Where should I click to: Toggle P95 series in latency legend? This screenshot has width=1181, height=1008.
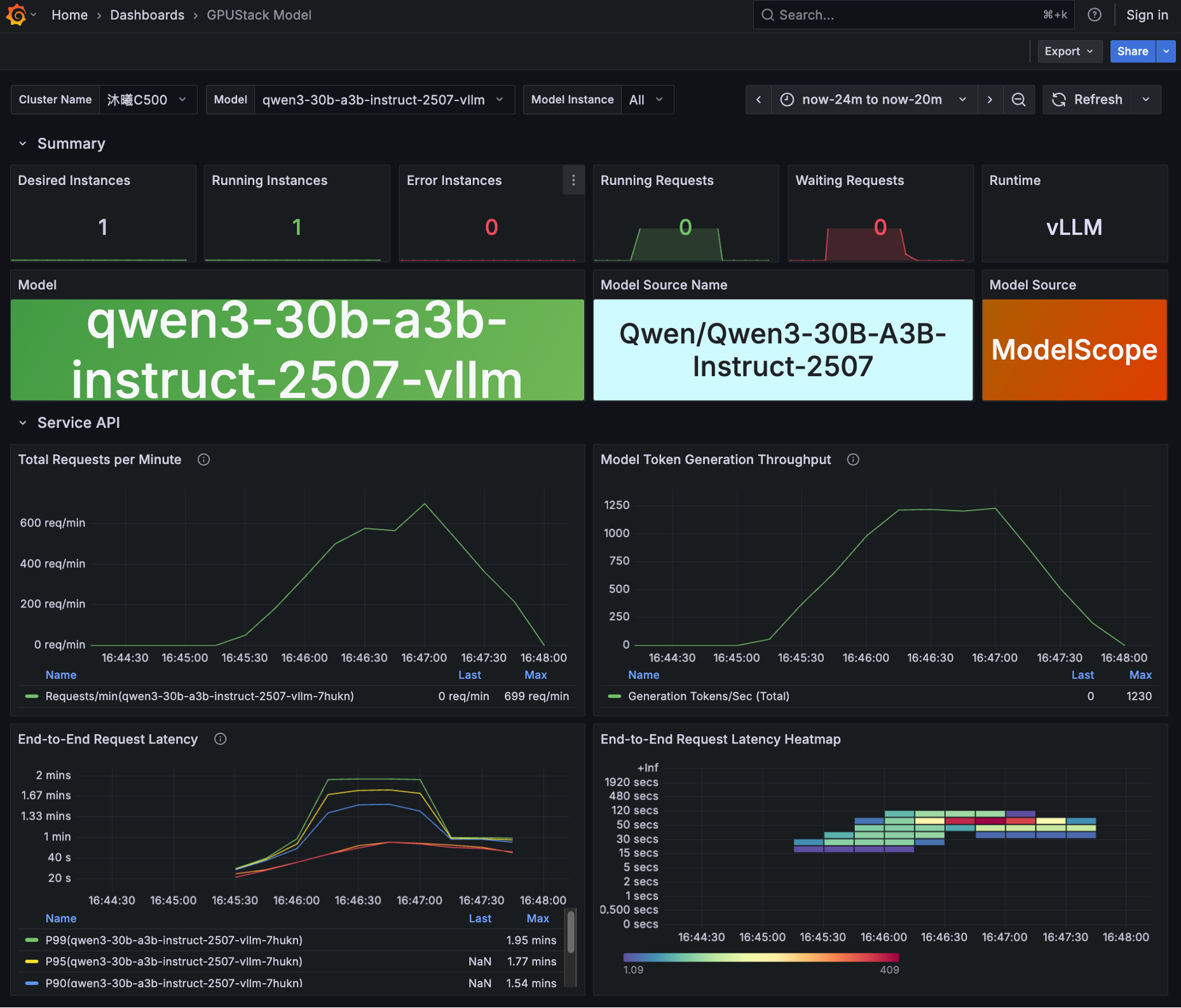(174, 962)
